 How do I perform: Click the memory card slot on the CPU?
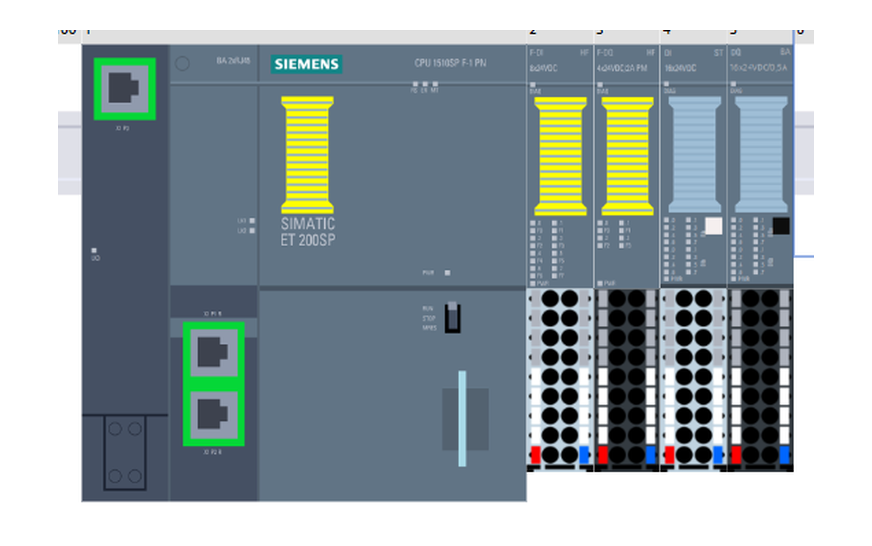tap(465, 419)
